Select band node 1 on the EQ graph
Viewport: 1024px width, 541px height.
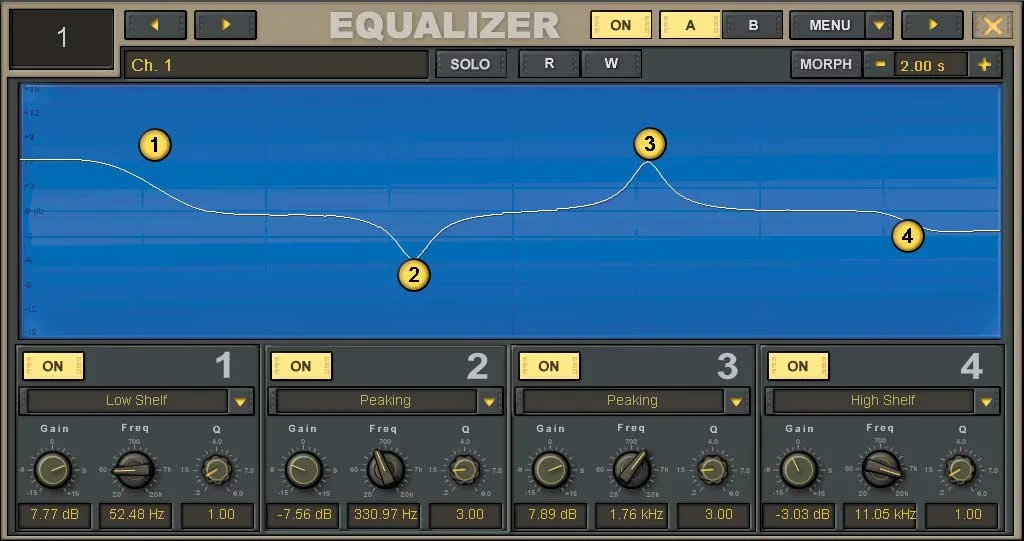[x=155, y=145]
